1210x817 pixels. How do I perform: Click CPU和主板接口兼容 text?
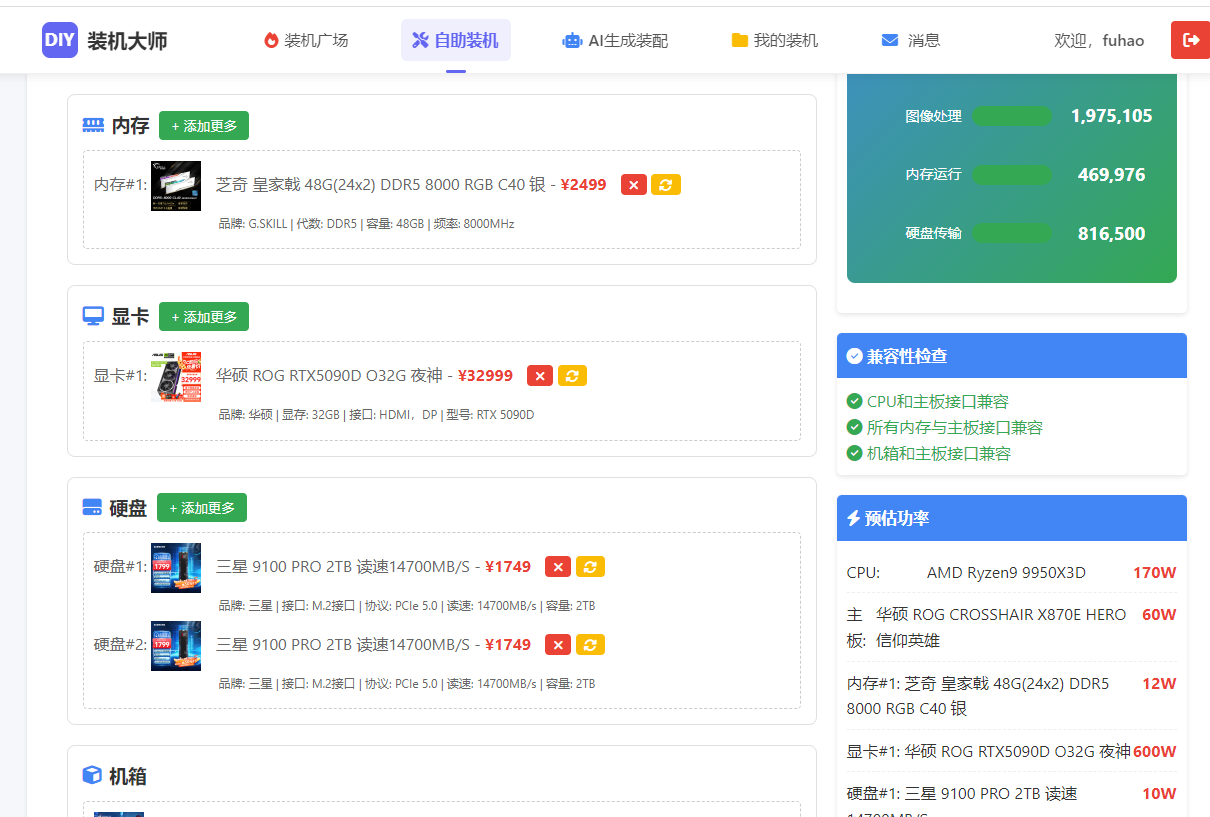938,401
